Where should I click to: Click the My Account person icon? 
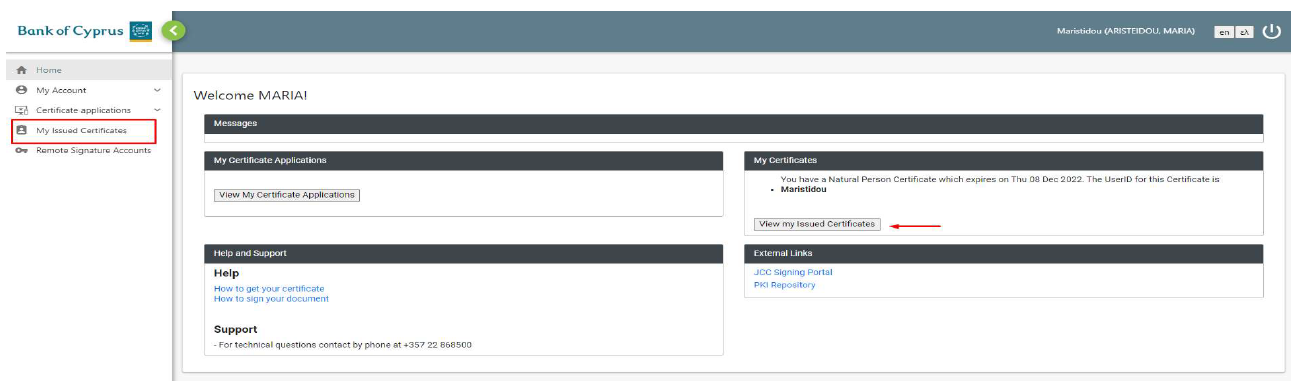[21, 90]
